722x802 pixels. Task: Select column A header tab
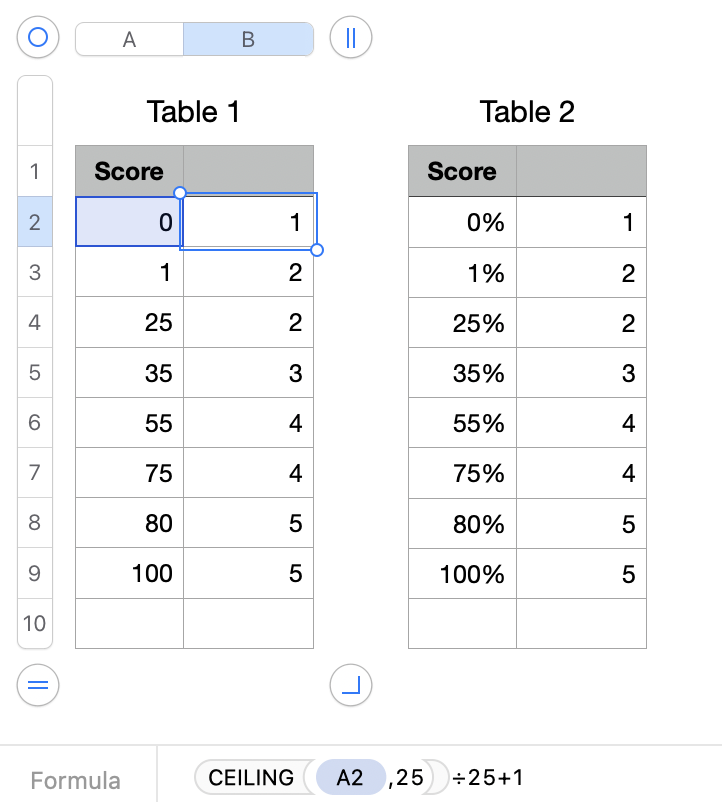pyautogui.click(x=129, y=39)
